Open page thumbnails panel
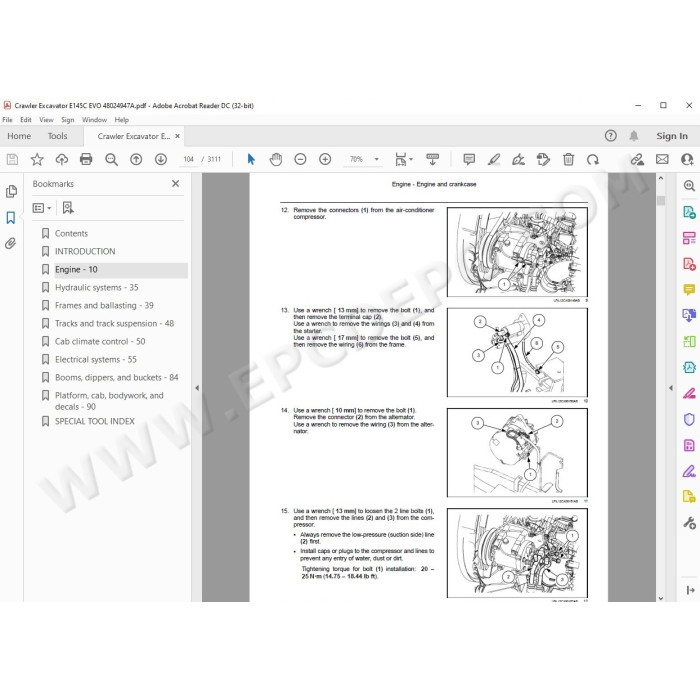 click(x=11, y=192)
